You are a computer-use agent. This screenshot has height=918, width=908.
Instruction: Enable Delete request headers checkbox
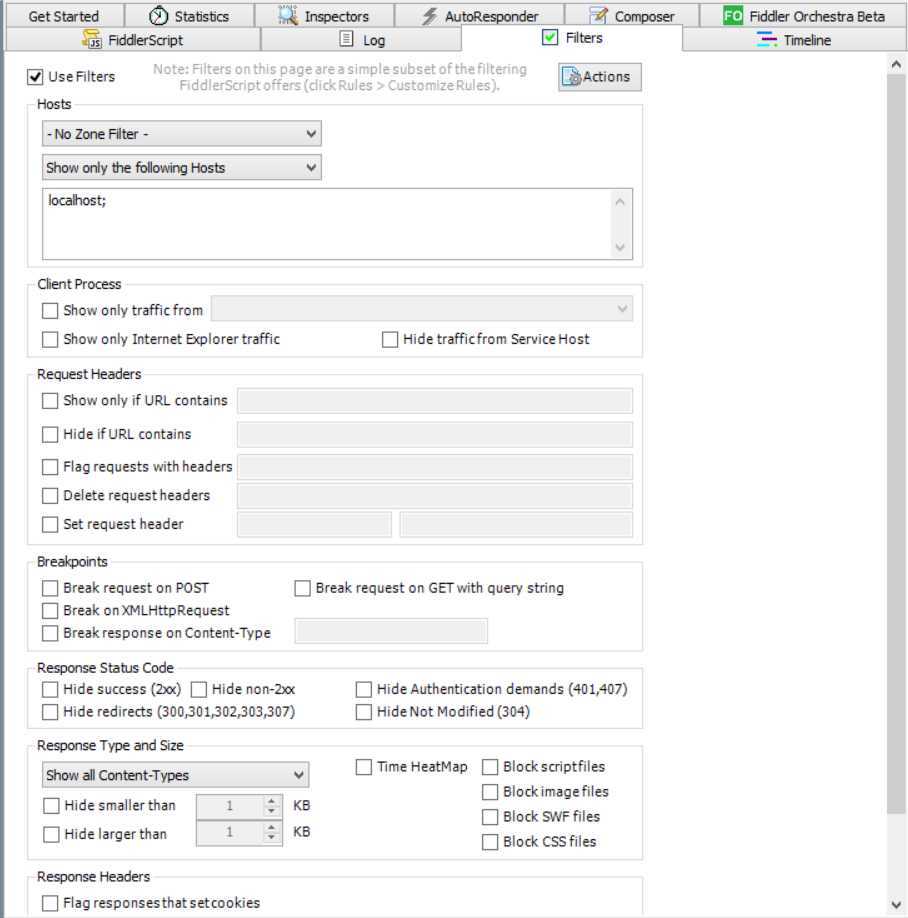point(50,495)
